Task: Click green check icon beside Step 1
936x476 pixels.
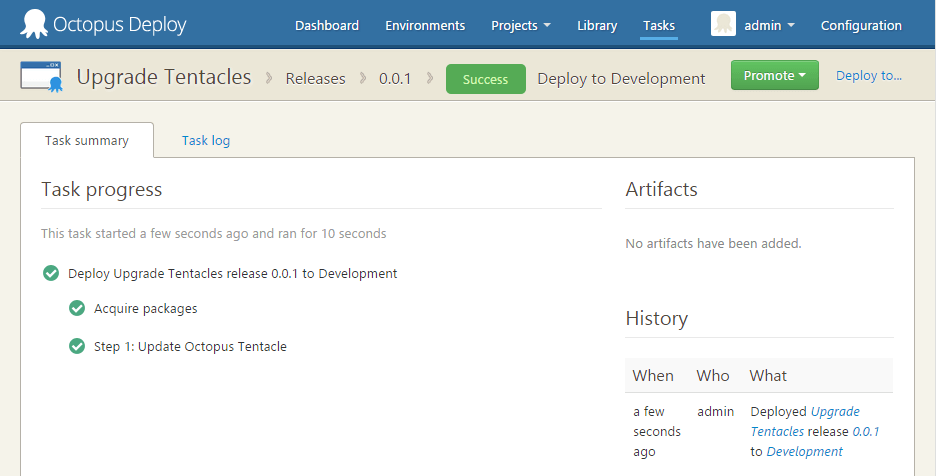Action: coord(77,347)
